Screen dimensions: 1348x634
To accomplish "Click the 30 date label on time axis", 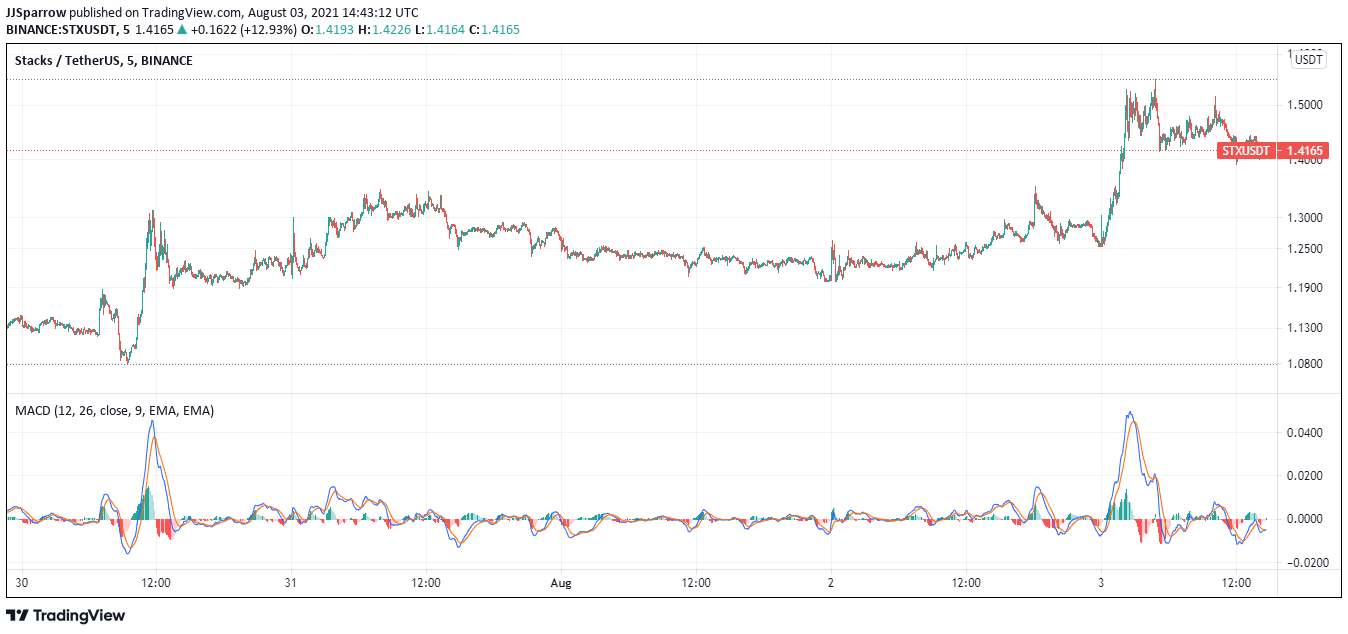I will tap(22, 582).
